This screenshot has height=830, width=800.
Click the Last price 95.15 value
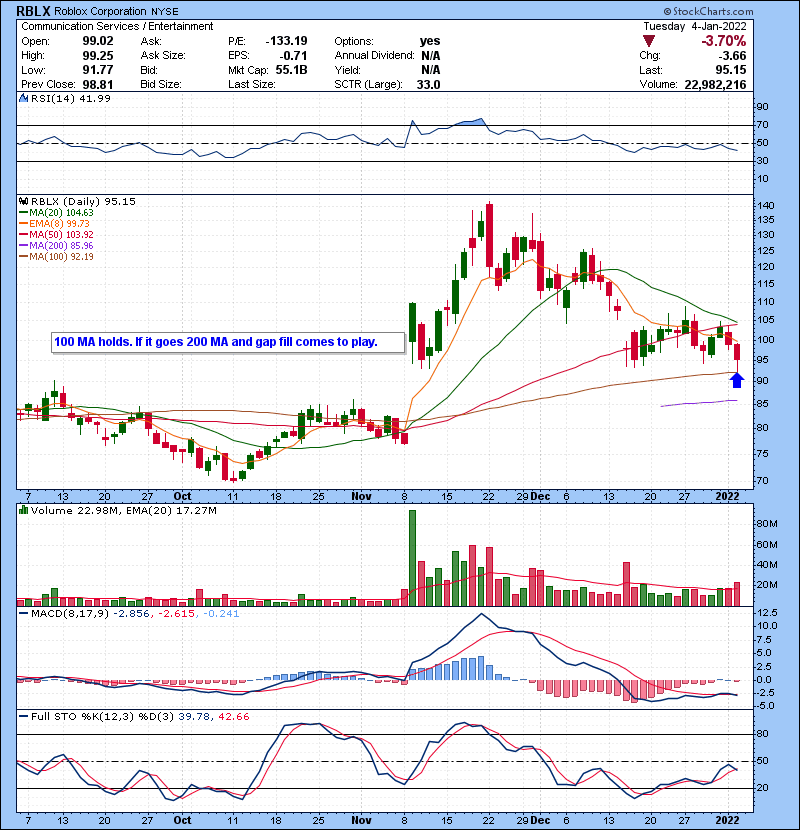coord(731,70)
